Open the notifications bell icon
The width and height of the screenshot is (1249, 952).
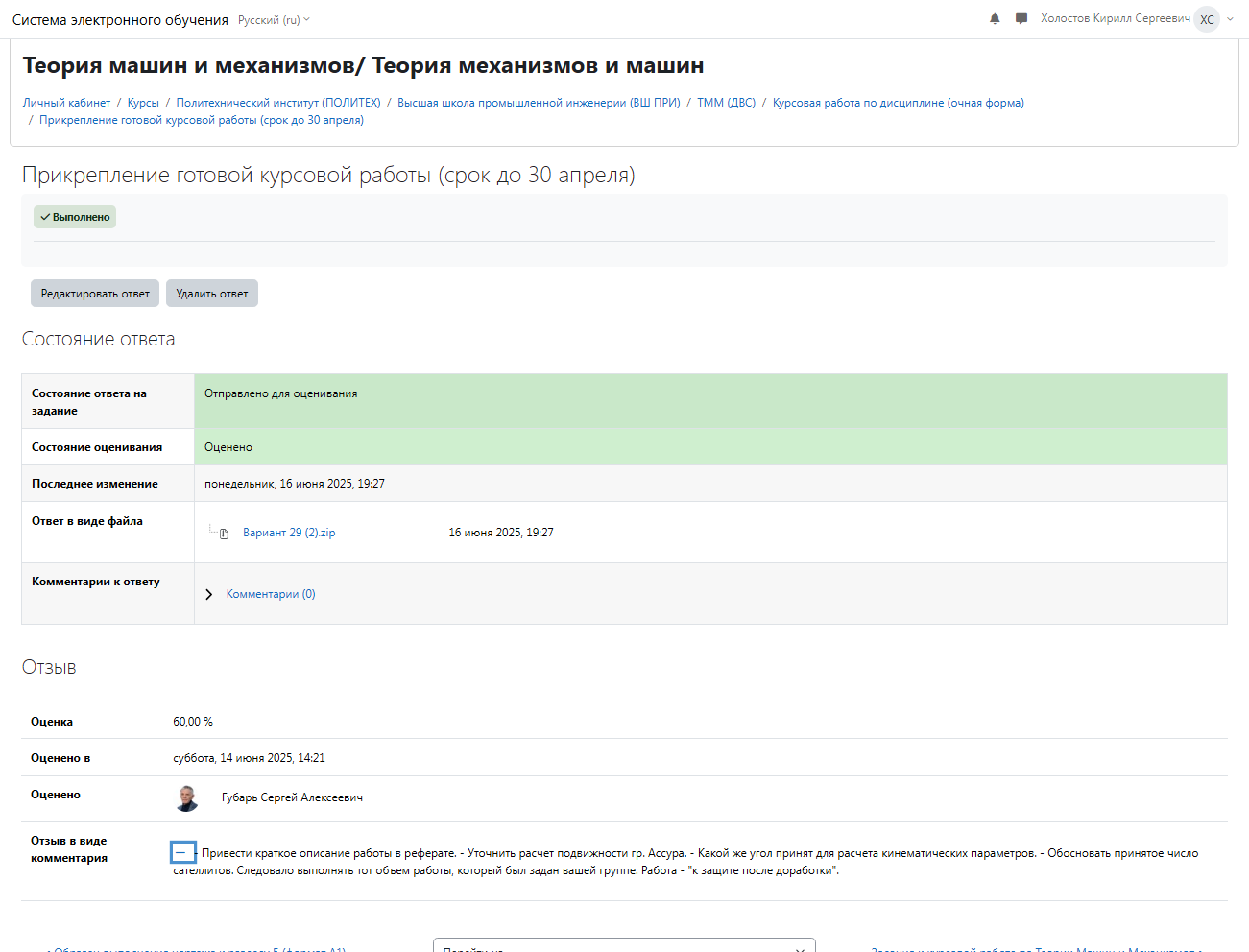[995, 19]
